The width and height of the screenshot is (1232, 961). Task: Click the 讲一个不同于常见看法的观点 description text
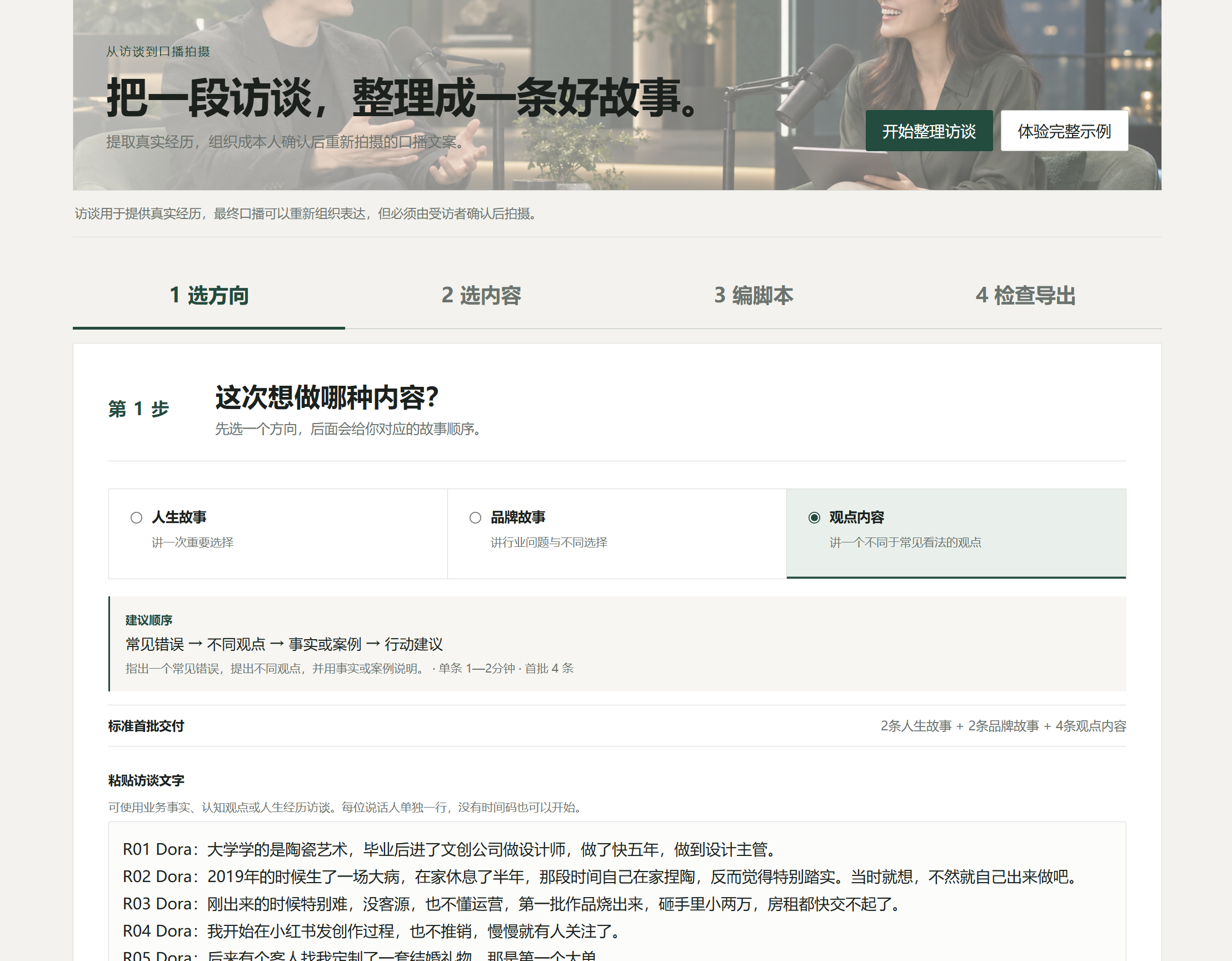coord(905,542)
